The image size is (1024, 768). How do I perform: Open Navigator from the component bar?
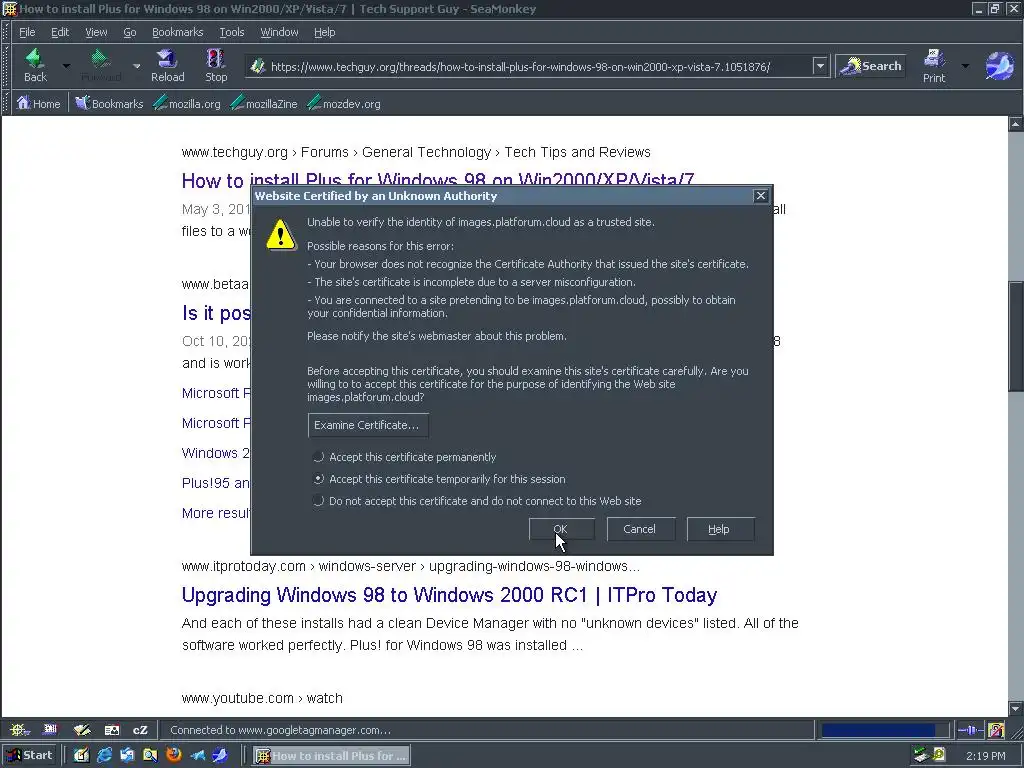(x=19, y=729)
